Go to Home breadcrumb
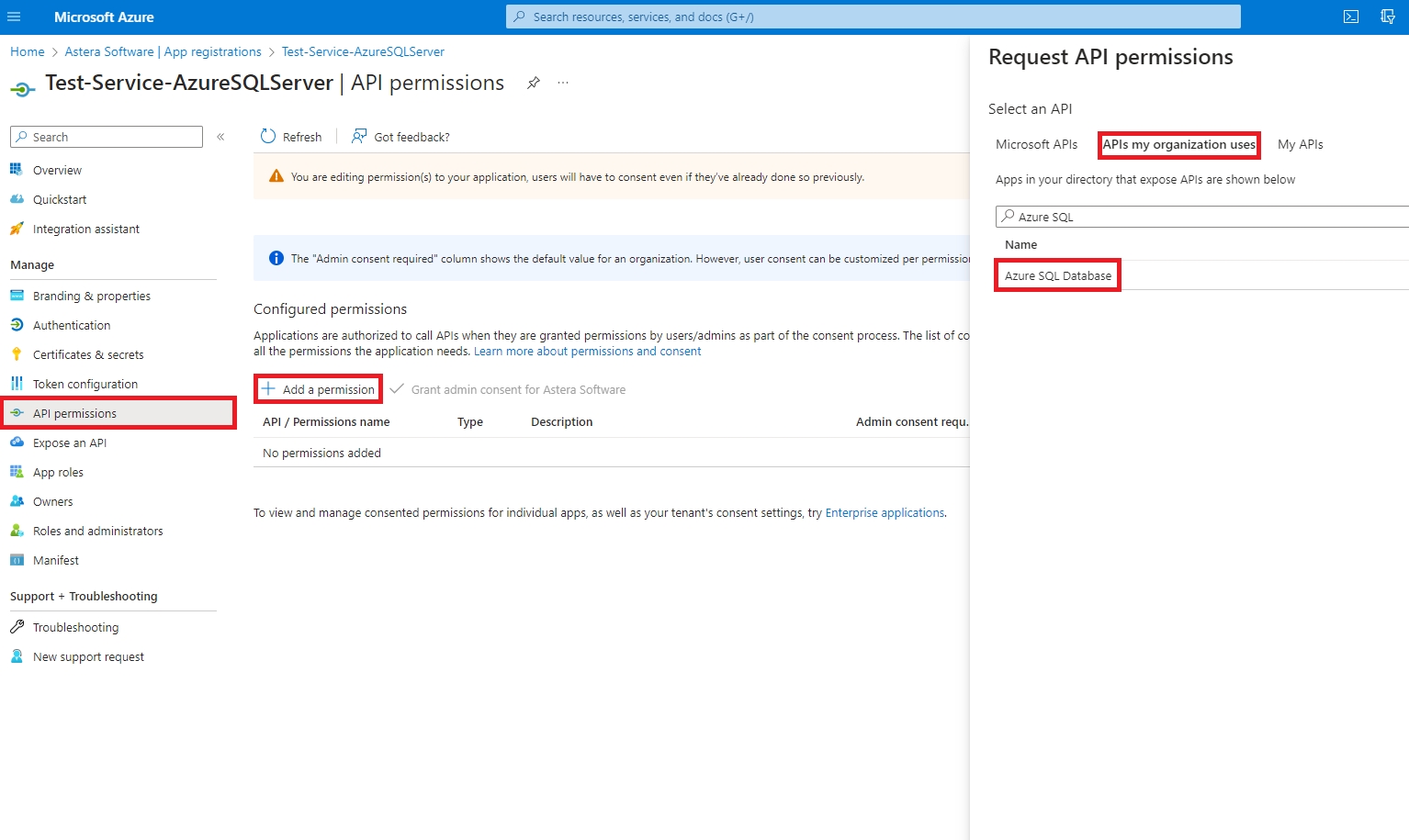The image size is (1409, 840). click(28, 51)
